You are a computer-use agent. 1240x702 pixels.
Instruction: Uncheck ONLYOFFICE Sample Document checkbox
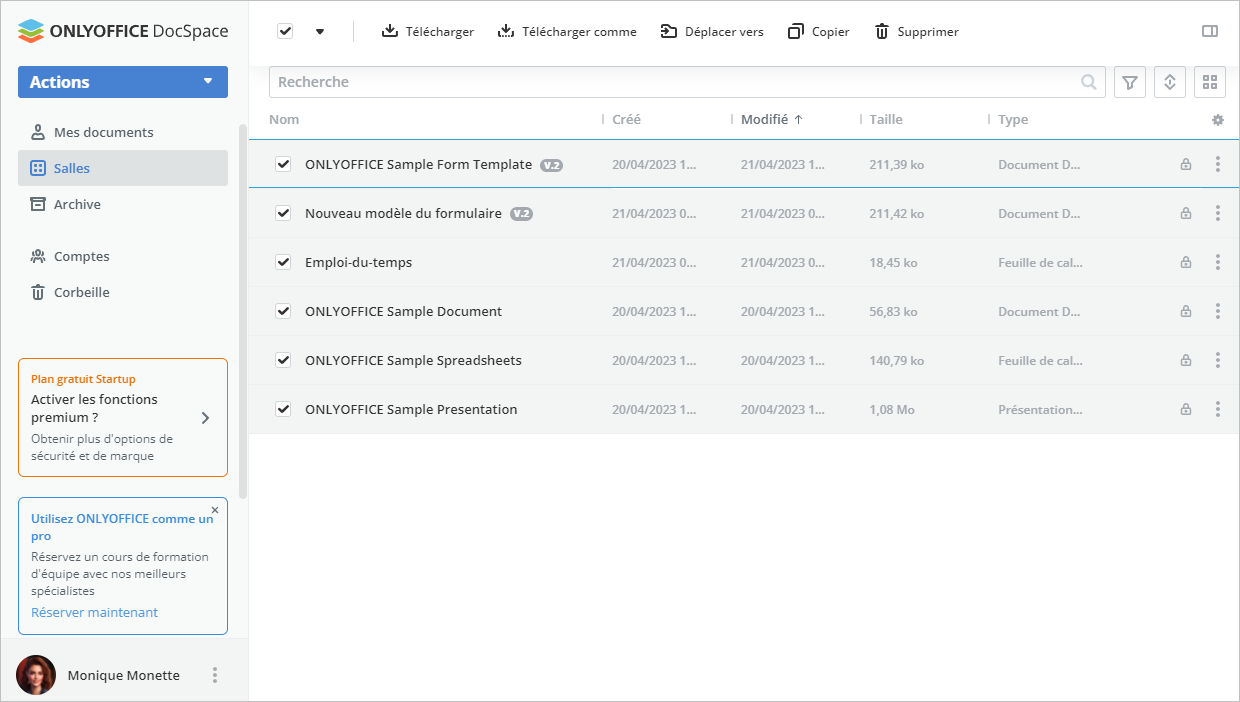[x=283, y=311]
